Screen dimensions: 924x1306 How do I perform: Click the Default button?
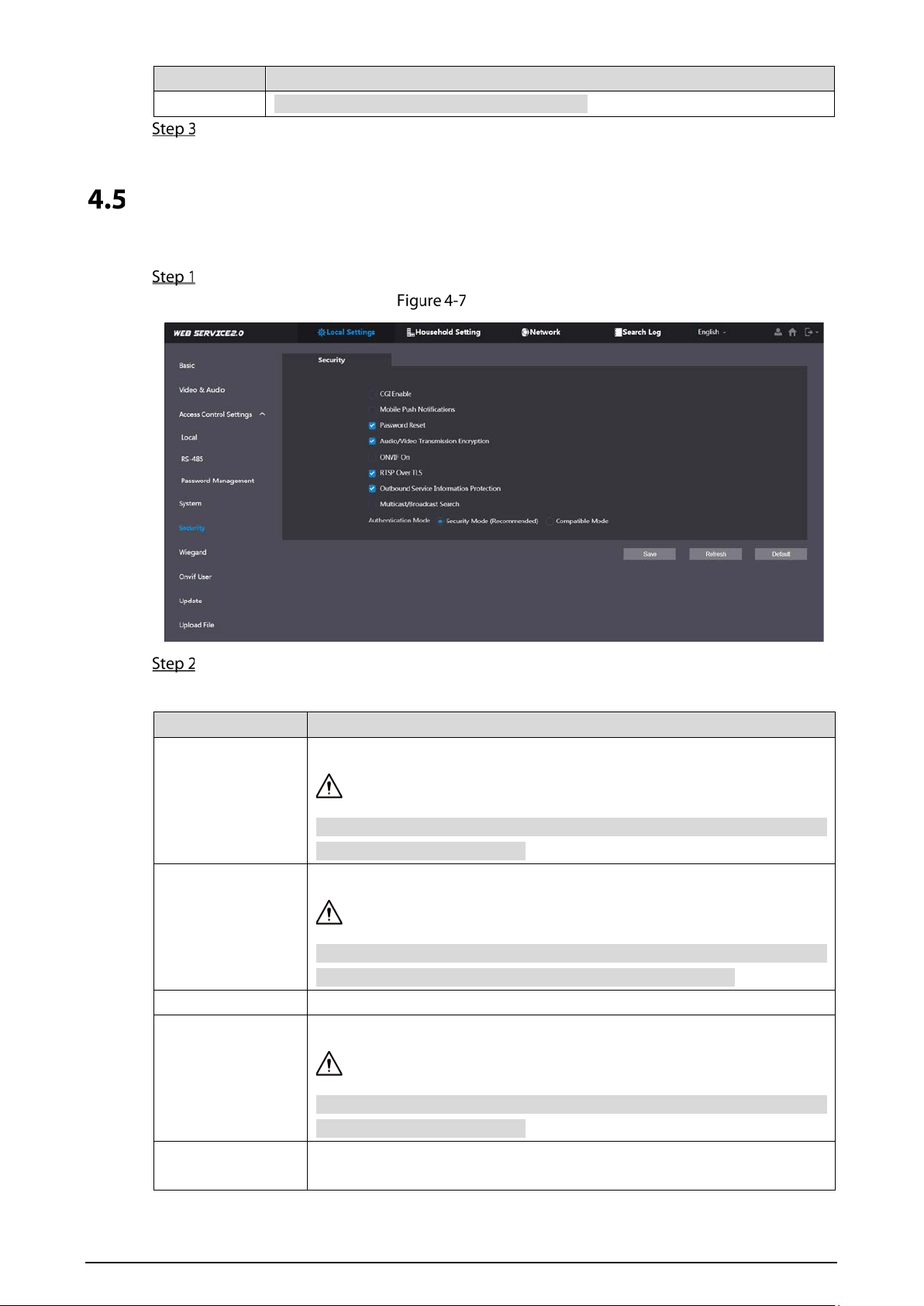(x=781, y=554)
